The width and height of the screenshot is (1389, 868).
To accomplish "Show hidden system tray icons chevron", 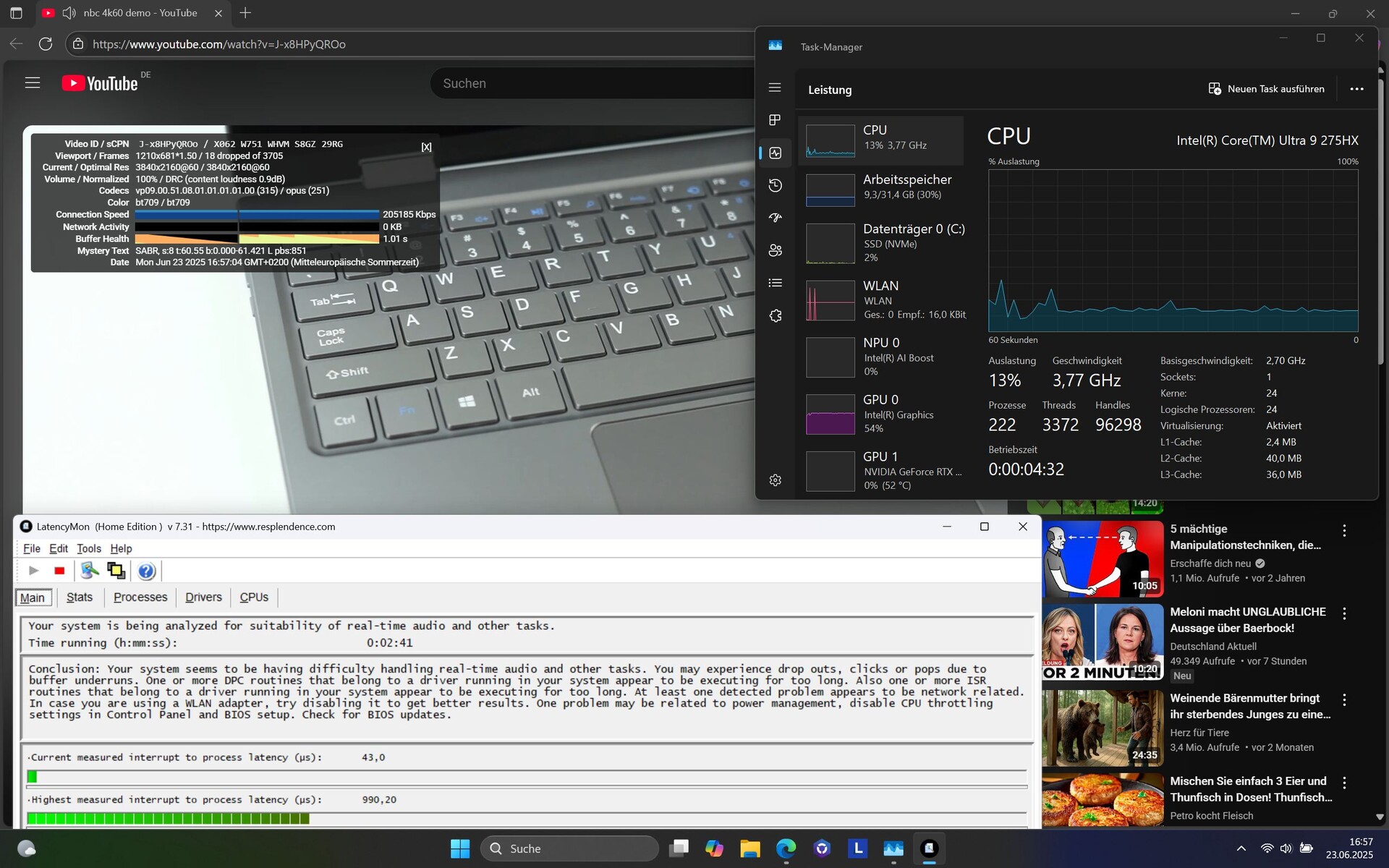I will coord(1241,848).
